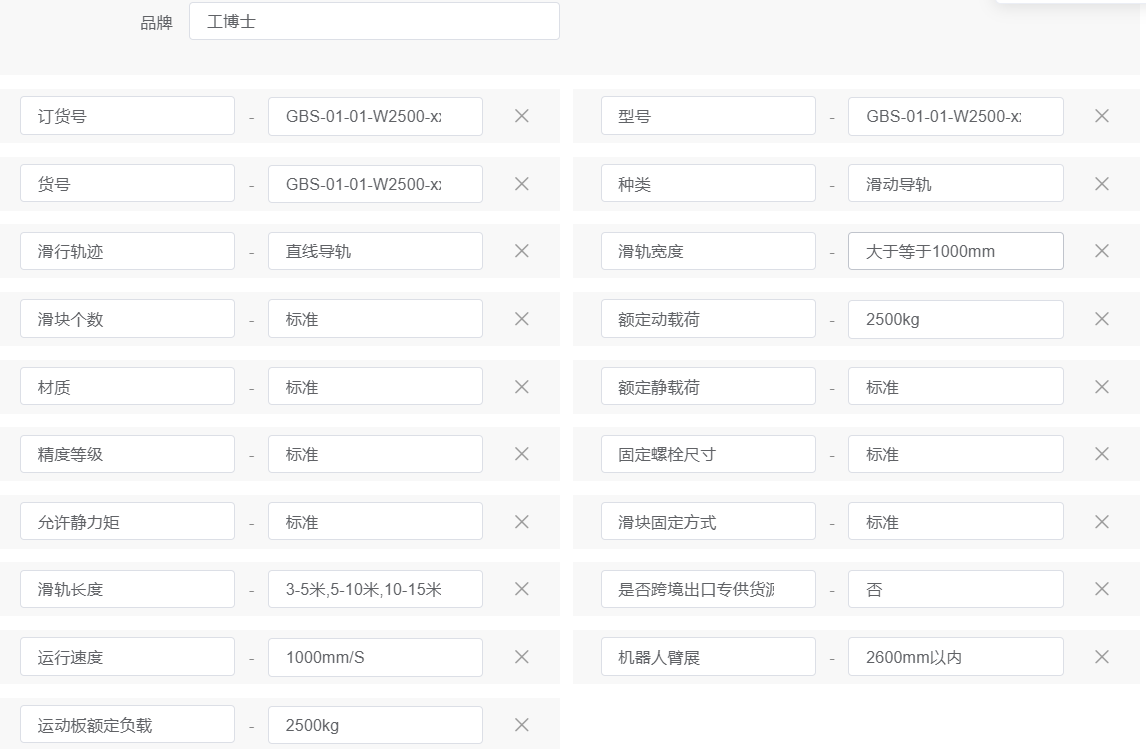
Task: Select the 精度等级 attribute name field
Action: (127, 454)
